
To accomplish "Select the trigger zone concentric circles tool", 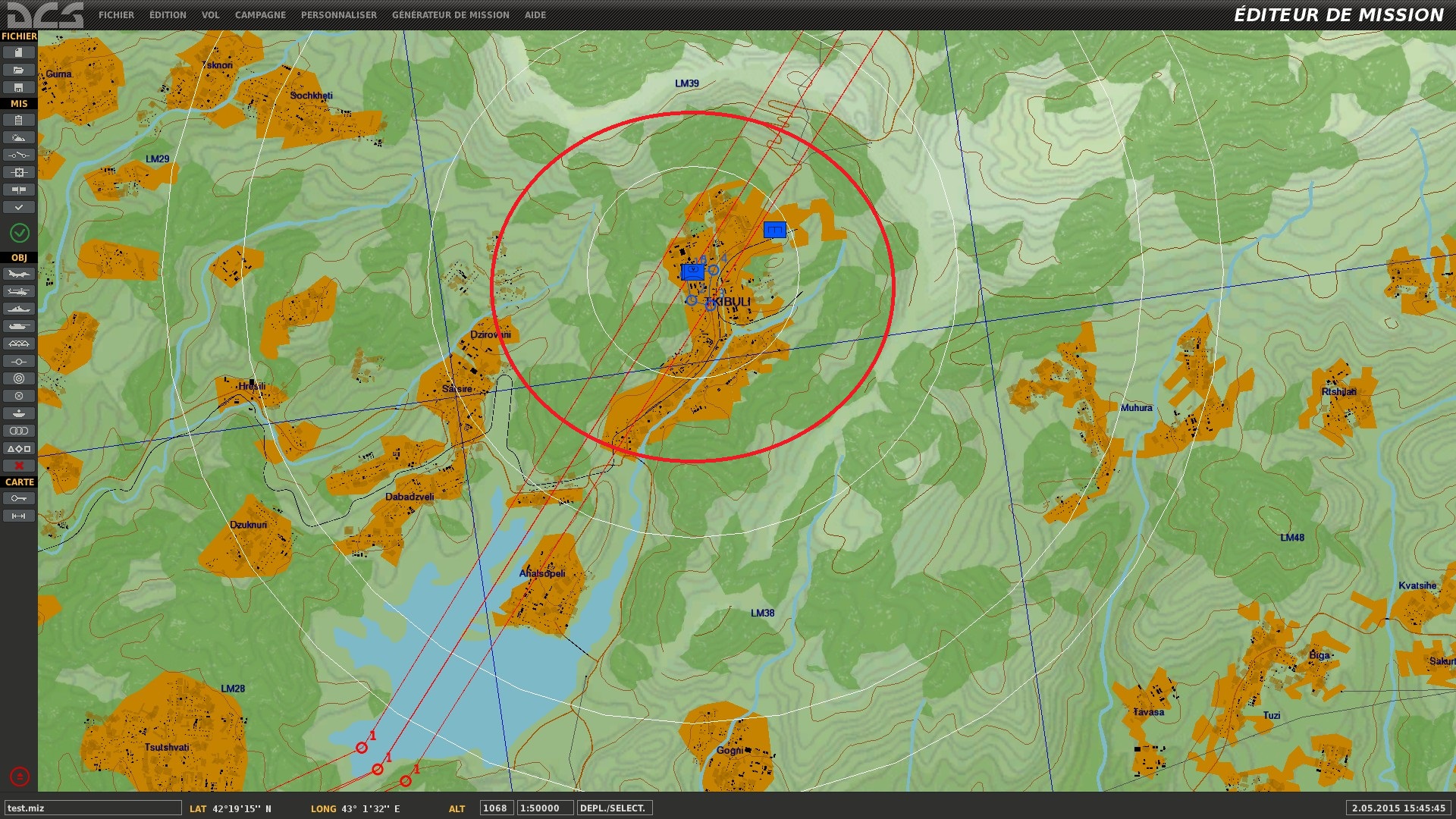I will 19,378.
